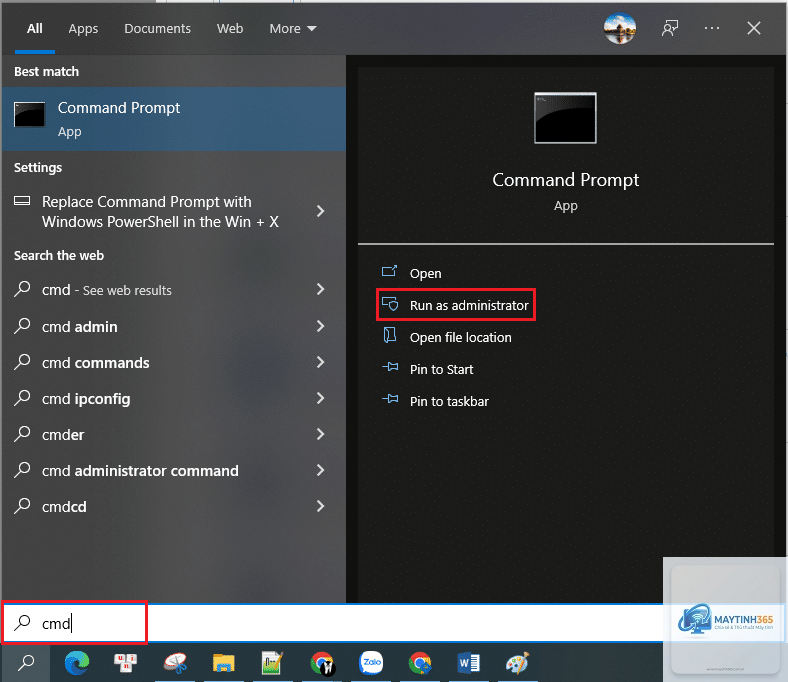Open the feedback icon in header
Viewport: 788px width, 682px height.
pos(670,28)
